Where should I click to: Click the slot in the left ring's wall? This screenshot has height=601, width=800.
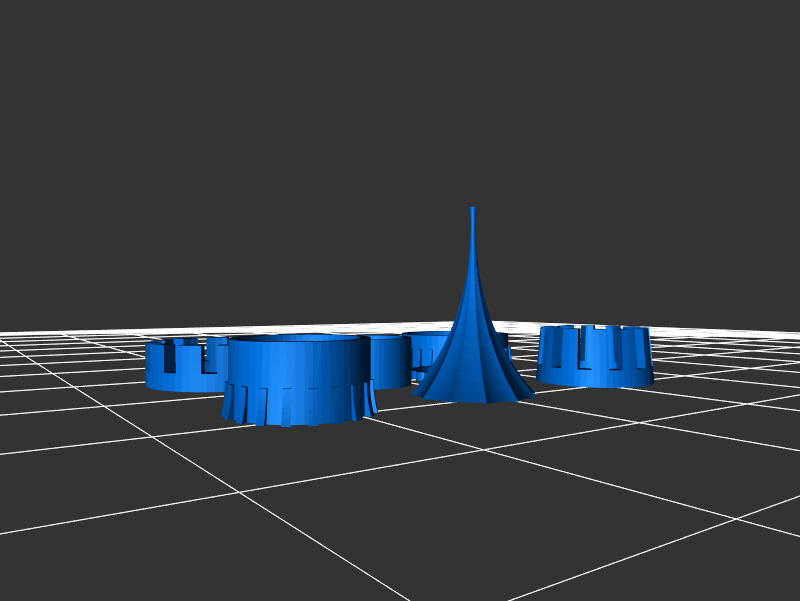[x=169, y=357]
